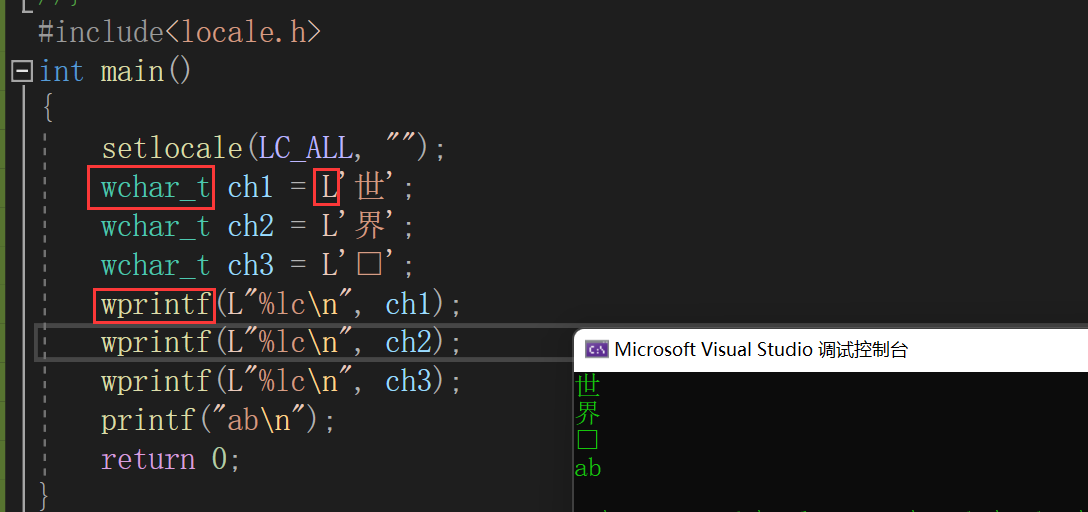The width and height of the screenshot is (1088, 512).
Task: Click the debug console title "Microsoft Visual Studio 调试控制台"
Action: tap(761, 349)
